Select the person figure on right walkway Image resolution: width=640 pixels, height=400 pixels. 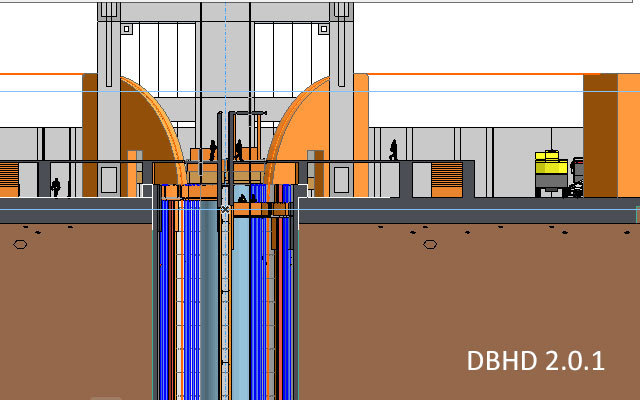(x=394, y=150)
